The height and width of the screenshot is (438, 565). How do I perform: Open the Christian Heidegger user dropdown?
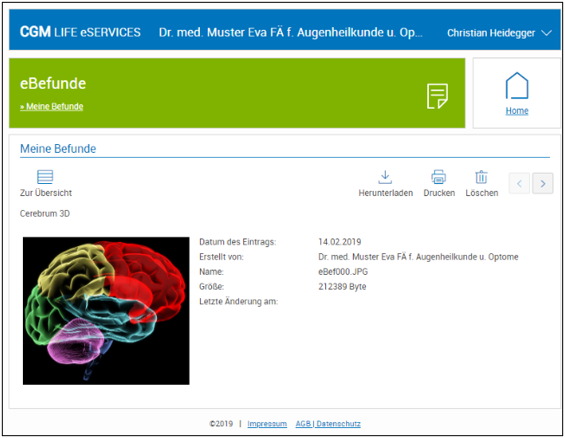499,33
